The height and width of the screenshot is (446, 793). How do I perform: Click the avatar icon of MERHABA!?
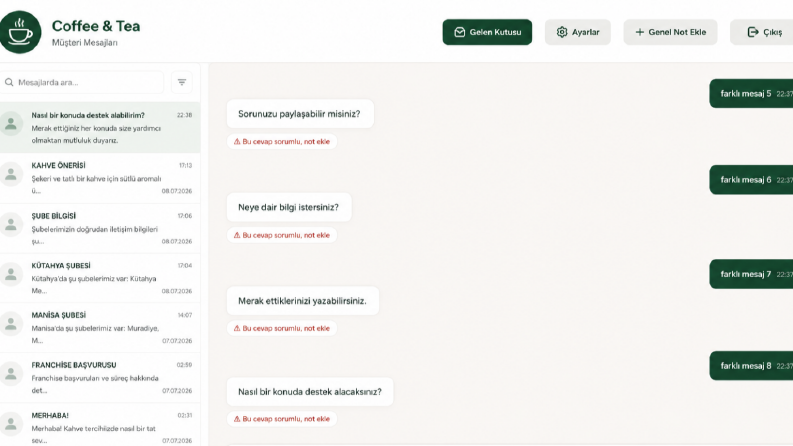click(x=11, y=423)
